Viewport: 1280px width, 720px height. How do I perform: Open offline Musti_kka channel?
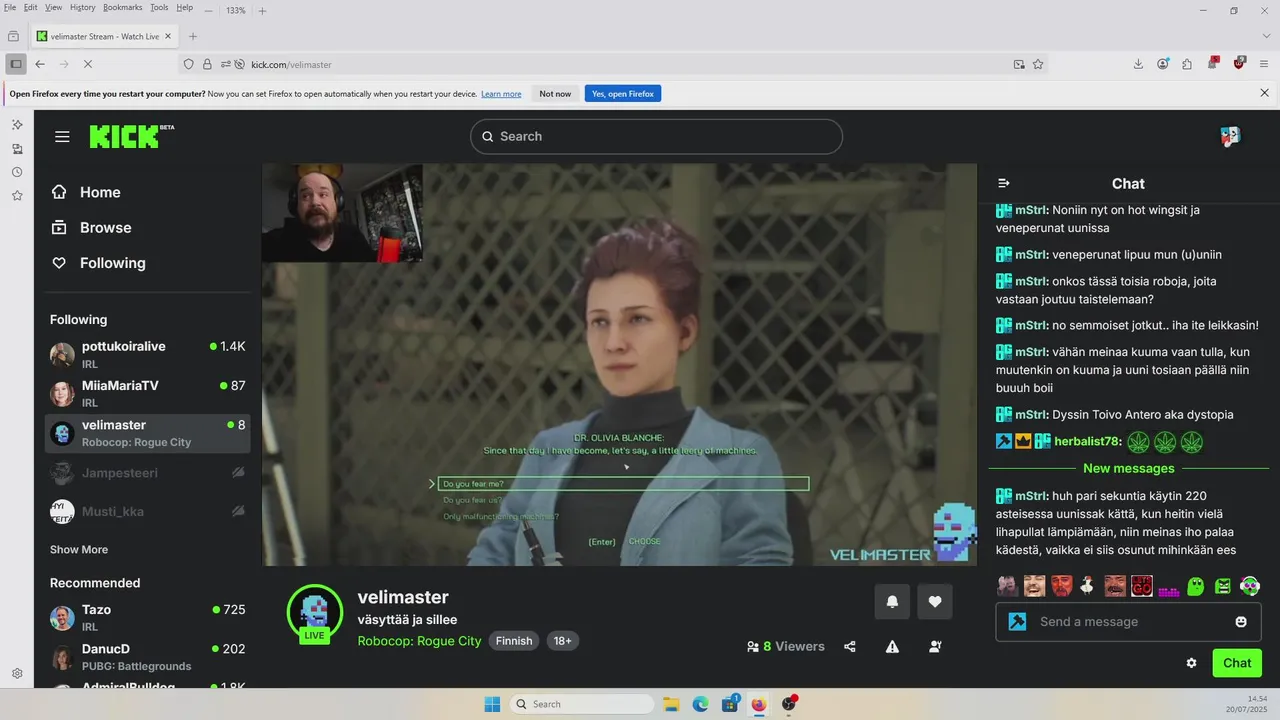pos(148,511)
